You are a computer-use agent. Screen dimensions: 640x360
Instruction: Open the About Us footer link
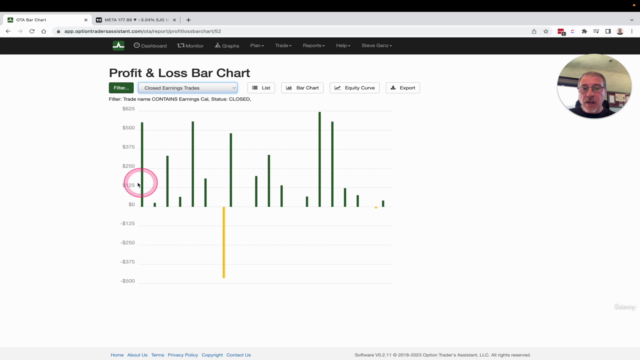coord(137,355)
